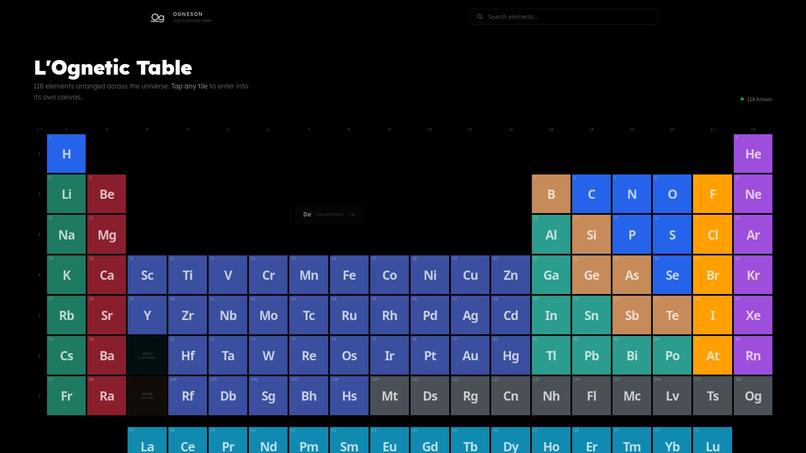
Task: Open the Bromine Br tile
Action: pos(712,275)
